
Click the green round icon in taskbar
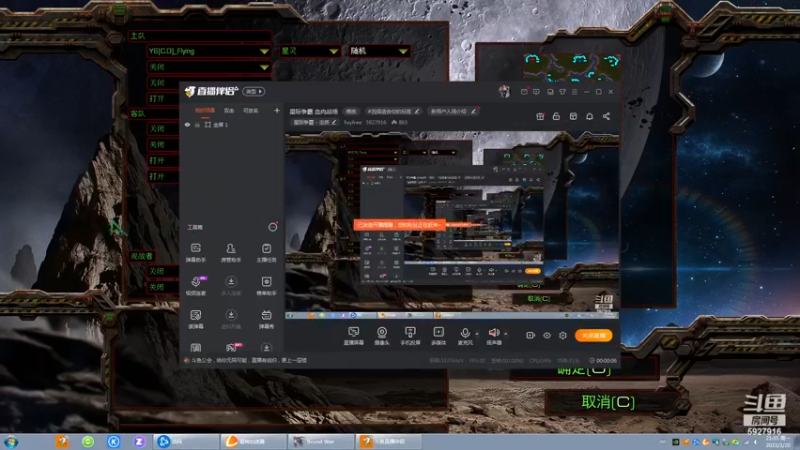(x=88, y=441)
